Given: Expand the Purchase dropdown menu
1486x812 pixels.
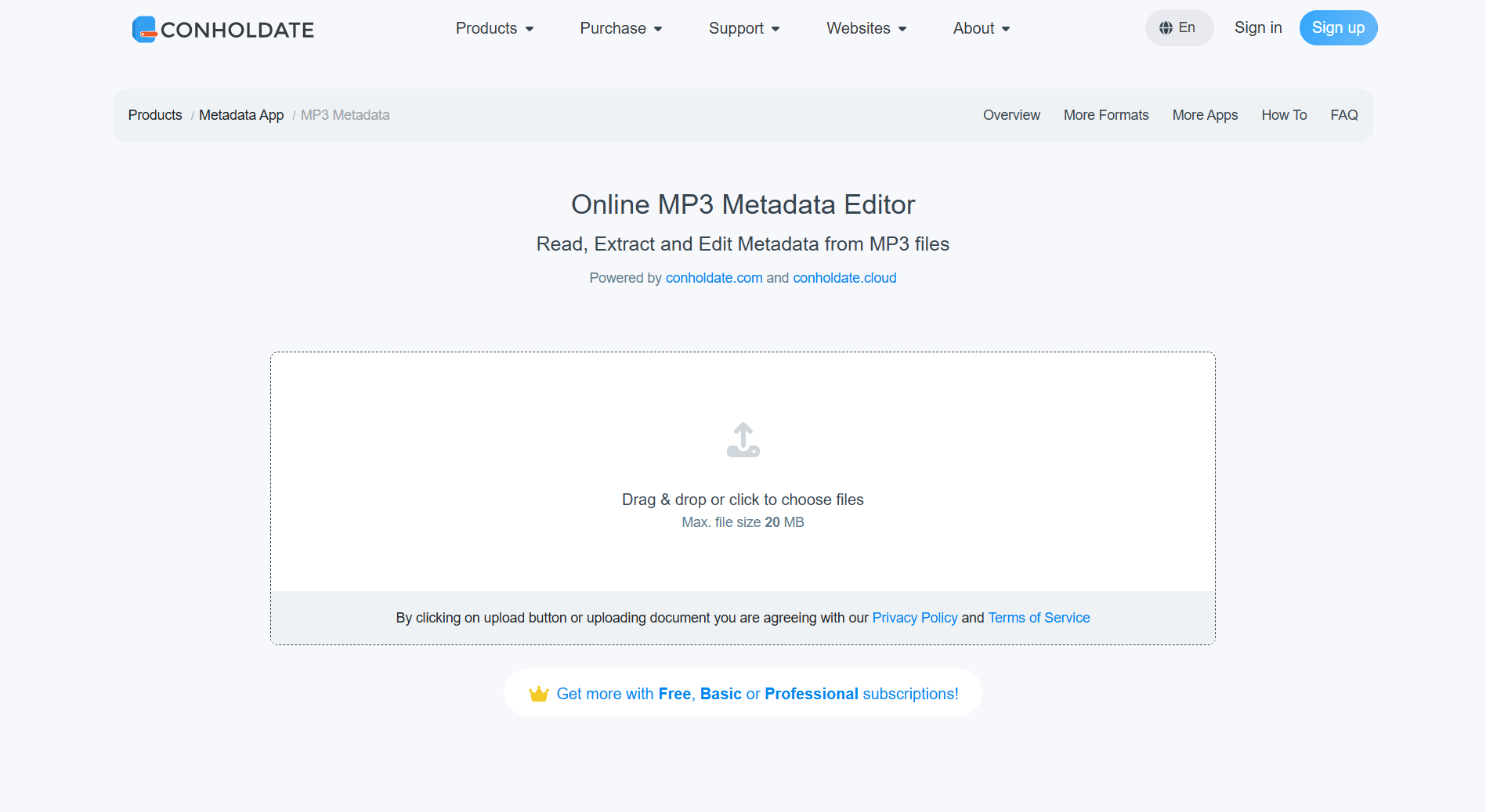Looking at the screenshot, I should [x=621, y=28].
